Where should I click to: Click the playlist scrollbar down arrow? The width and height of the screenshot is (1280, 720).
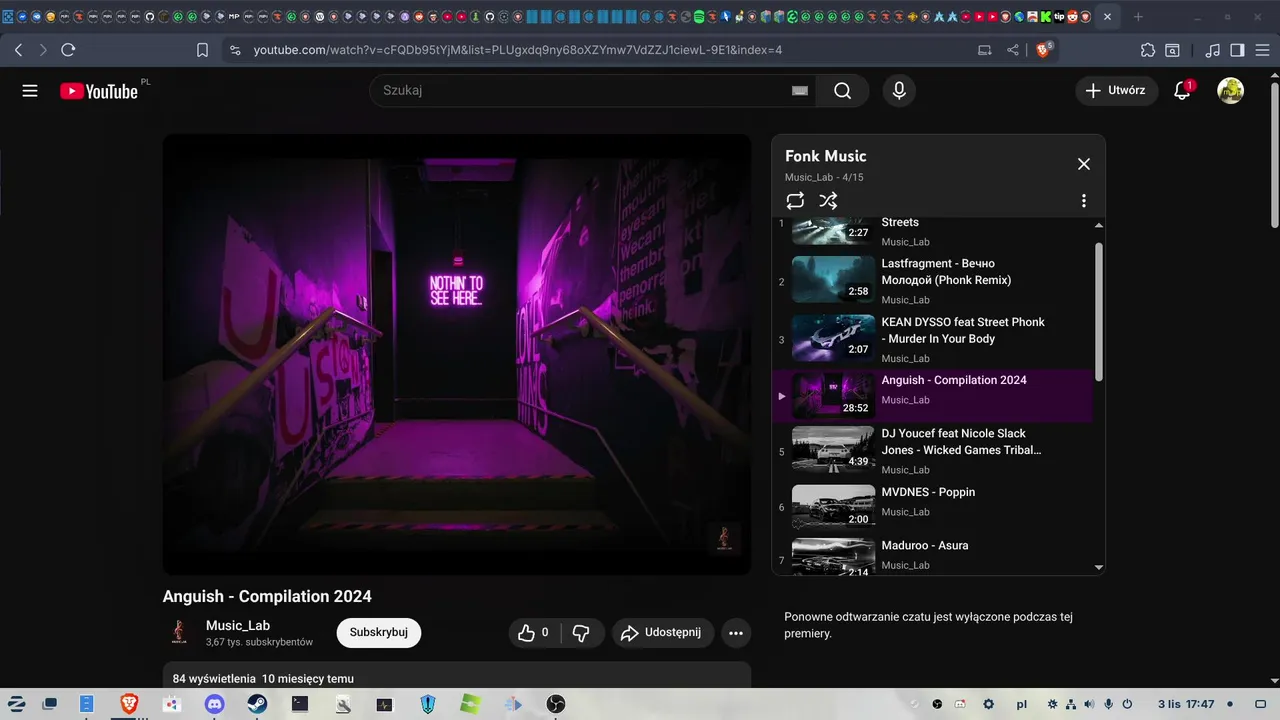(1099, 567)
